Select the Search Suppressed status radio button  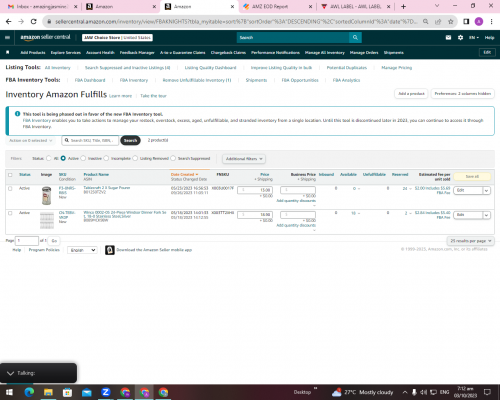[x=173, y=158]
